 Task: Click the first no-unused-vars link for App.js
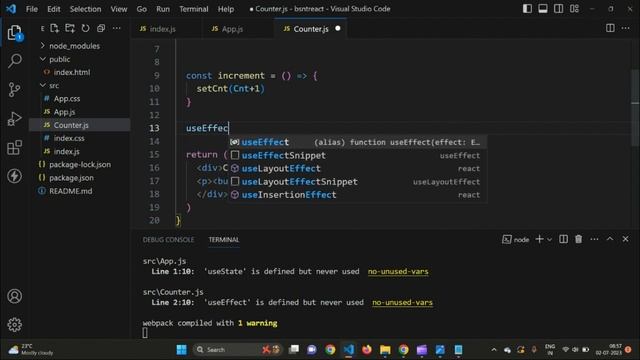pos(398,271)
